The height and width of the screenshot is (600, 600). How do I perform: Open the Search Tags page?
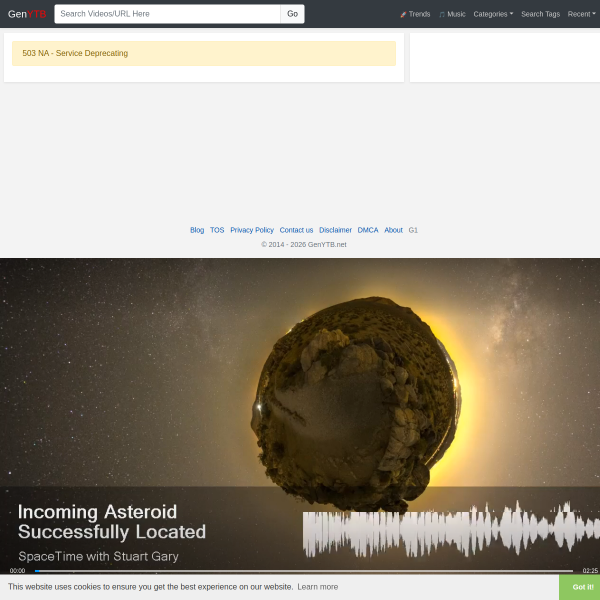point(540,14)
